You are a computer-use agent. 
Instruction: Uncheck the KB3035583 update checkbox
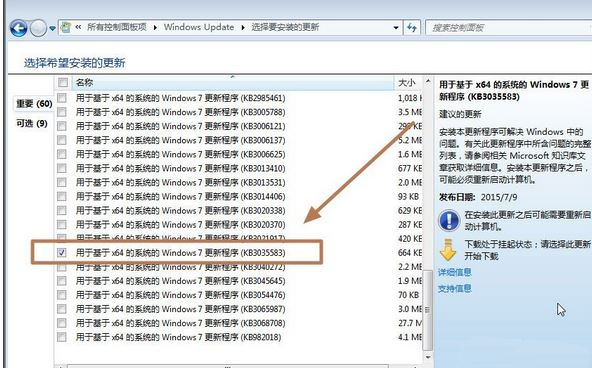click(62, 252)
